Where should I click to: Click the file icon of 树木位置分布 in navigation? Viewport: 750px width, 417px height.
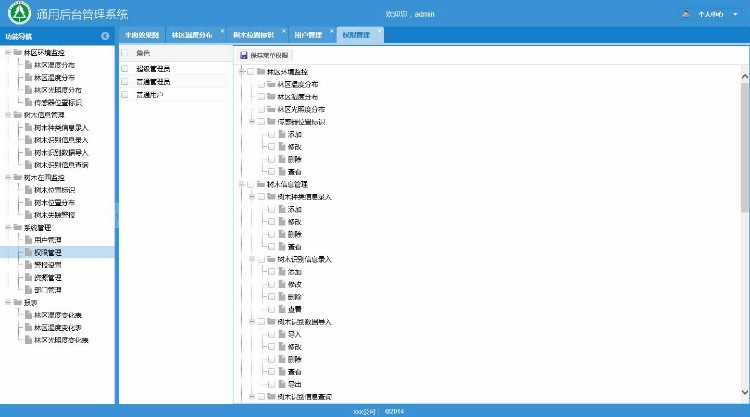(x=28, y=202)
